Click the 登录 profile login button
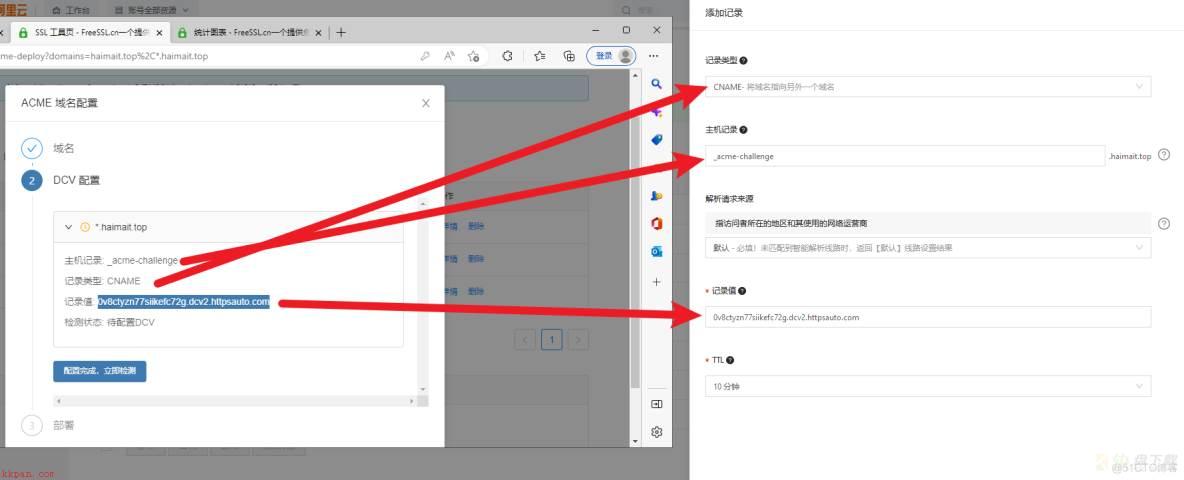This screenshot has width=1184, height=480. click(x=611, y=56)
